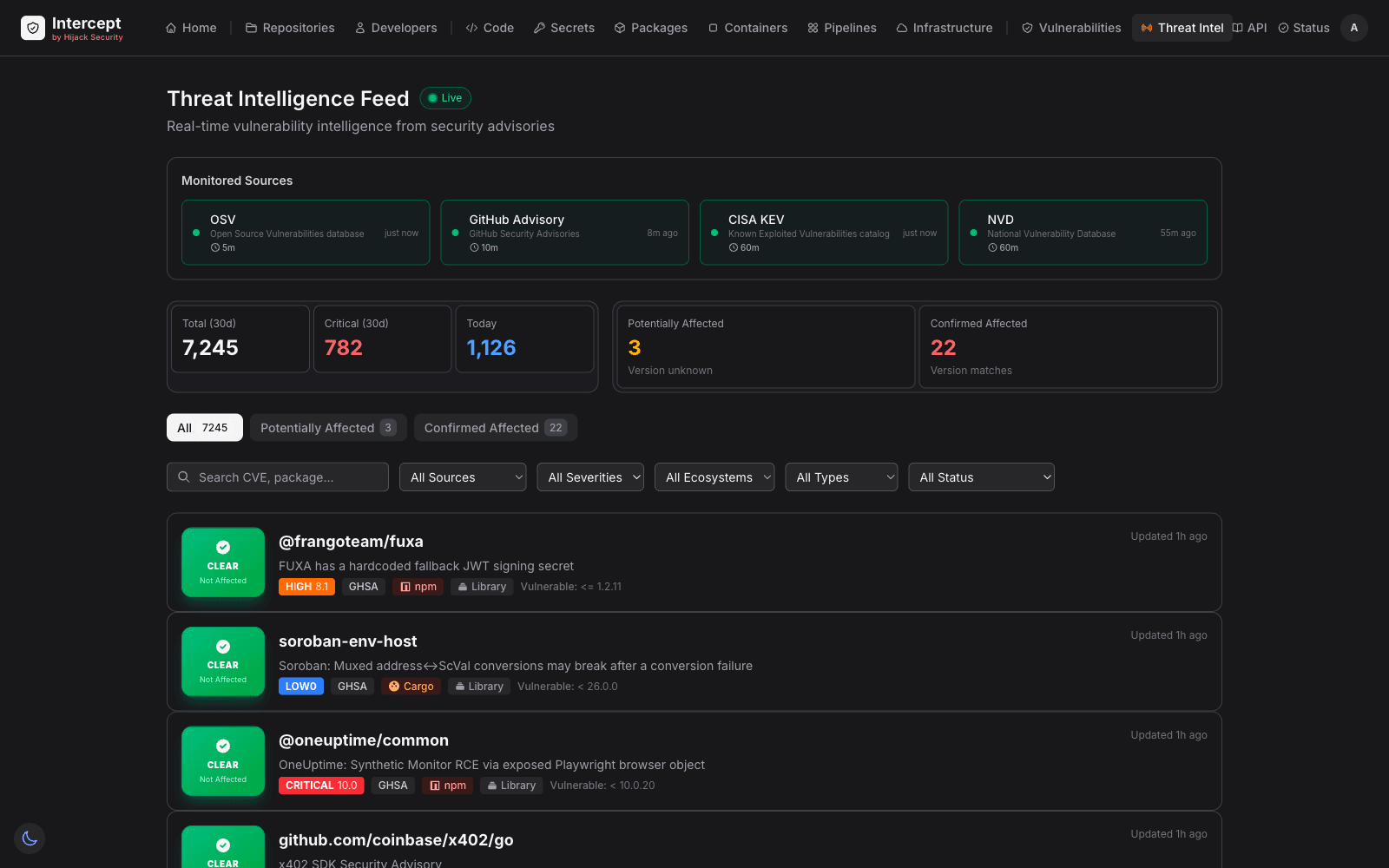Open the Secrets key icon
The image size is (1389, 868).
click(x=540, y=27)
